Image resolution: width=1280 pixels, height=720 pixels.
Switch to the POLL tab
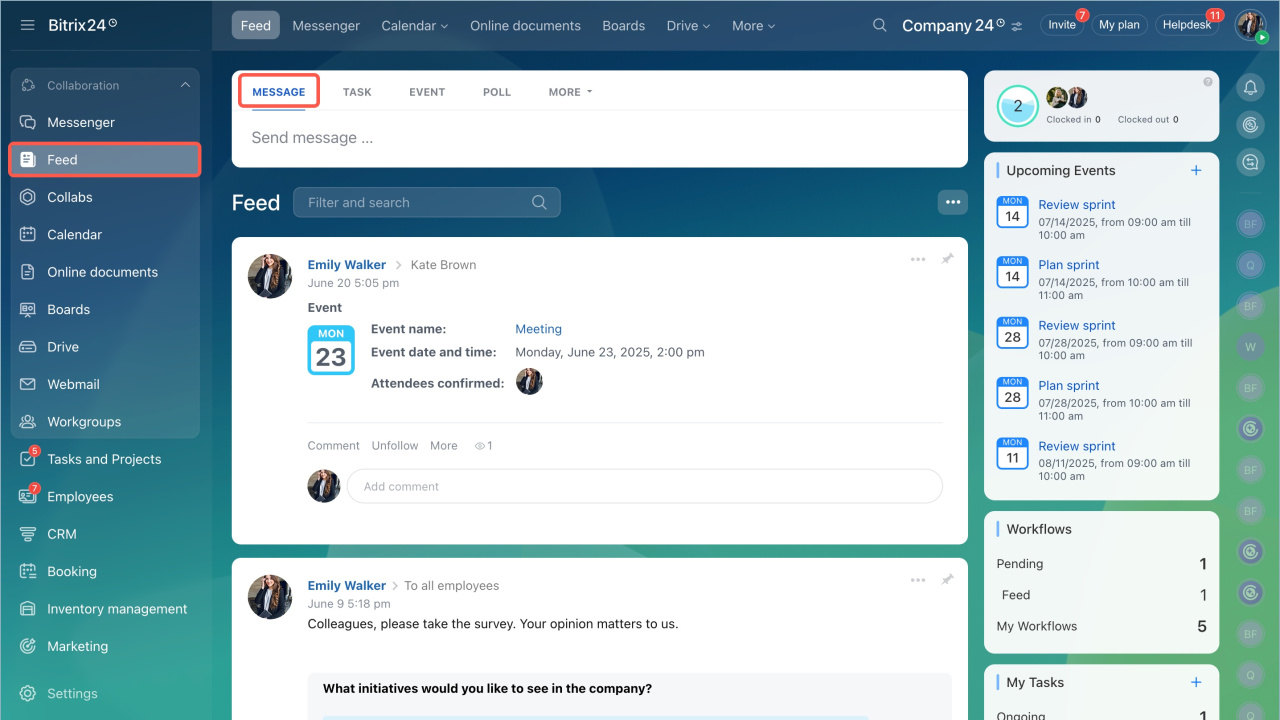pos(496,92)
